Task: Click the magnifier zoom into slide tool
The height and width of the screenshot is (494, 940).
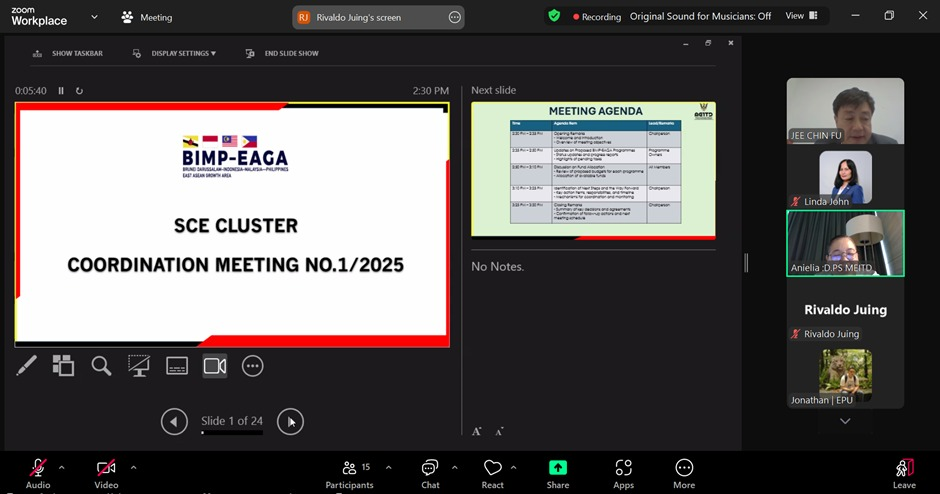Action: [x=101, y=366]
